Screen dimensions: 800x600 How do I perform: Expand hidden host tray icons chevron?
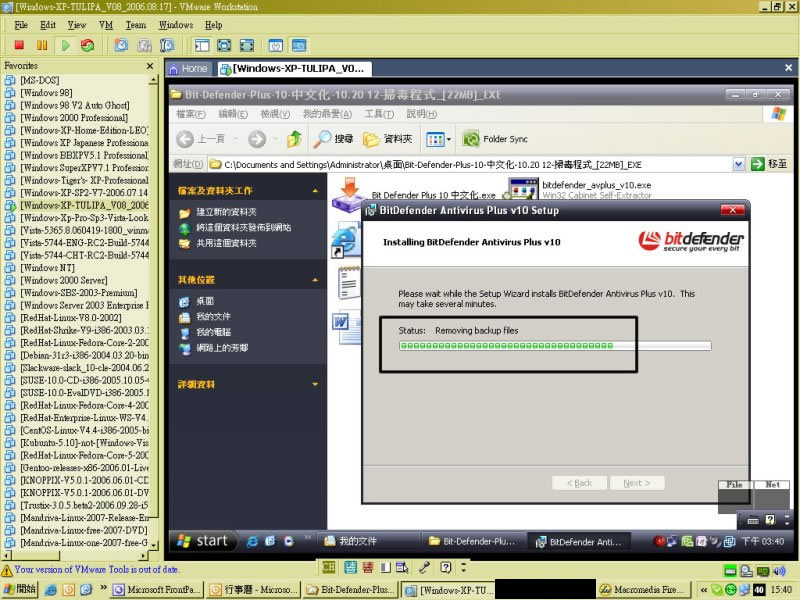click(704, 590)
